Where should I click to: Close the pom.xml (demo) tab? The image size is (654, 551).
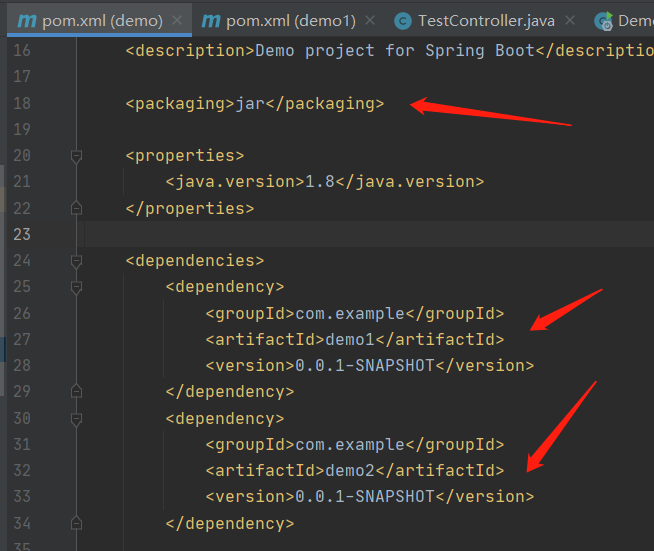point(177,20)
